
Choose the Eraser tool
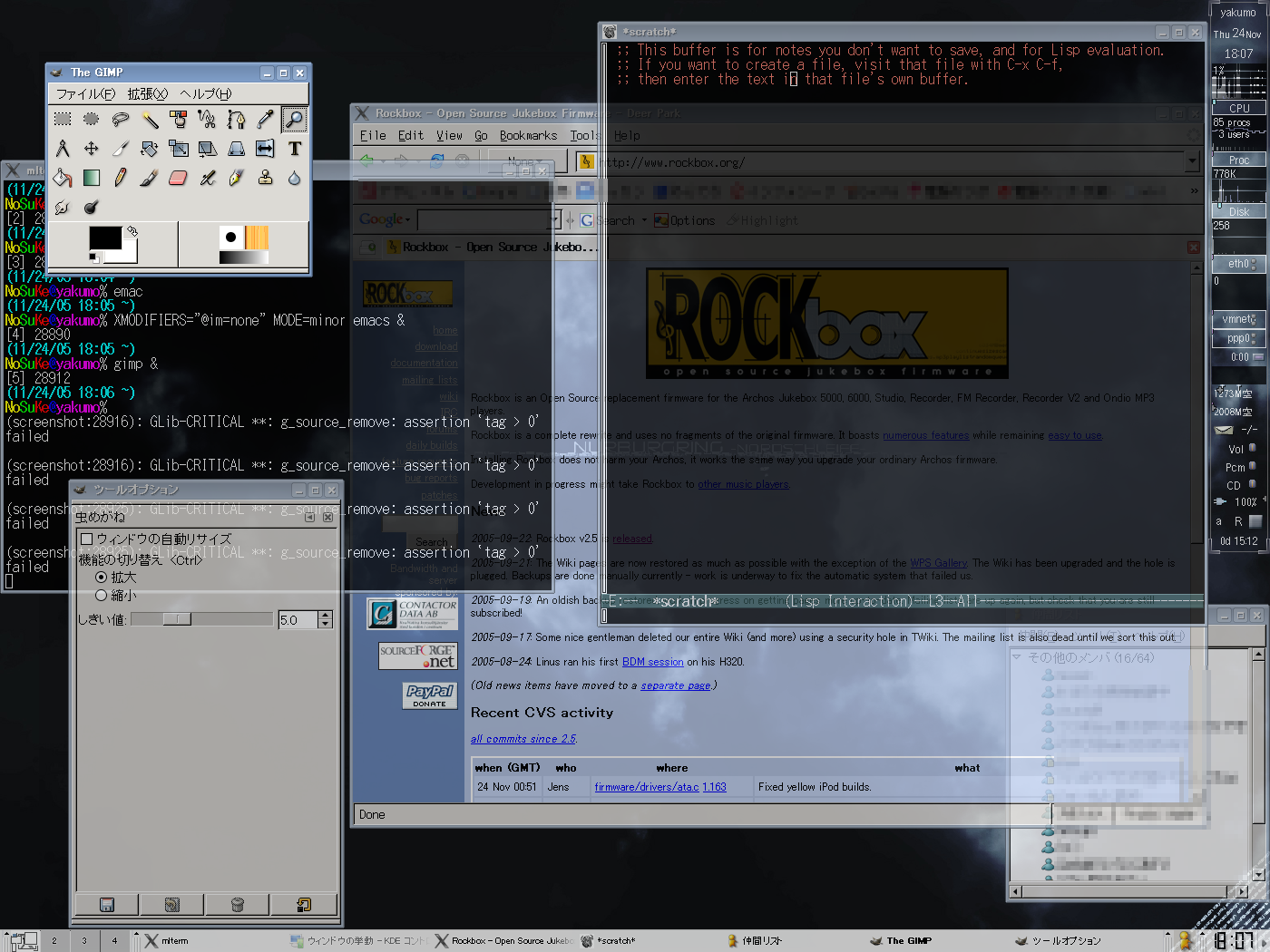click(x=179, y=177)
